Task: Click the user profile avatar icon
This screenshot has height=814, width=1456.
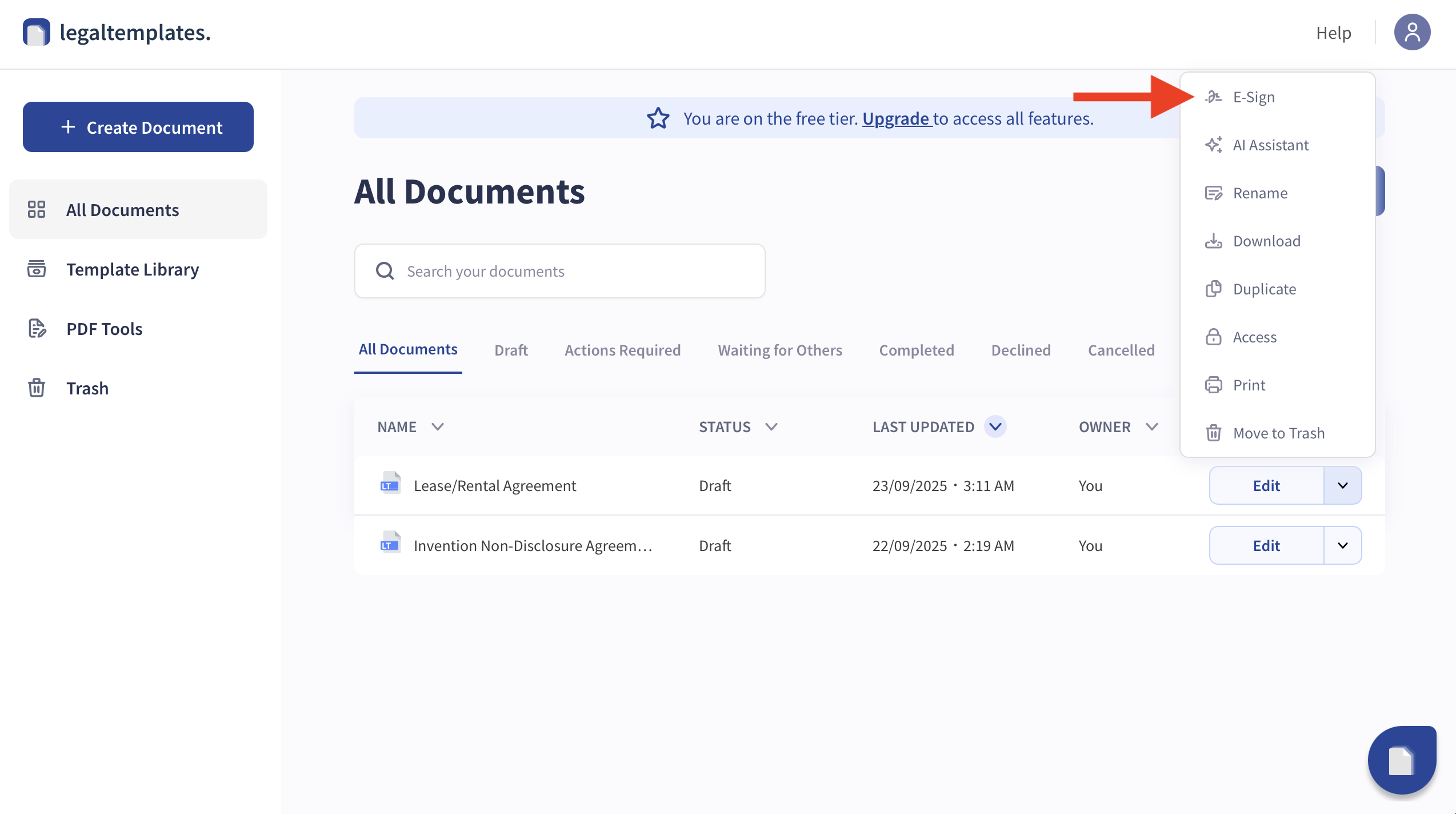Action: 1411,33
